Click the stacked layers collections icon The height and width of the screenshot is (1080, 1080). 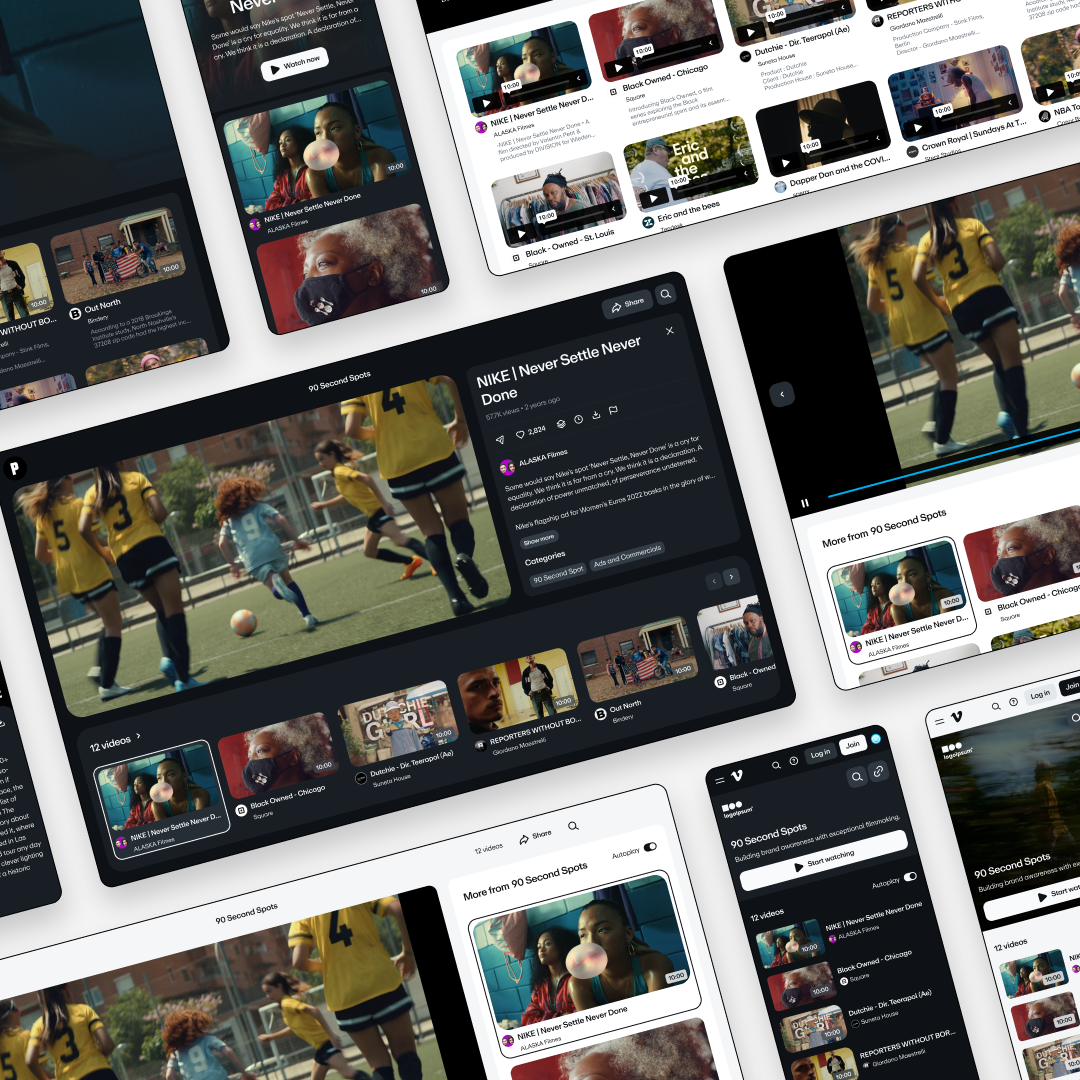(x=561, y=424)
